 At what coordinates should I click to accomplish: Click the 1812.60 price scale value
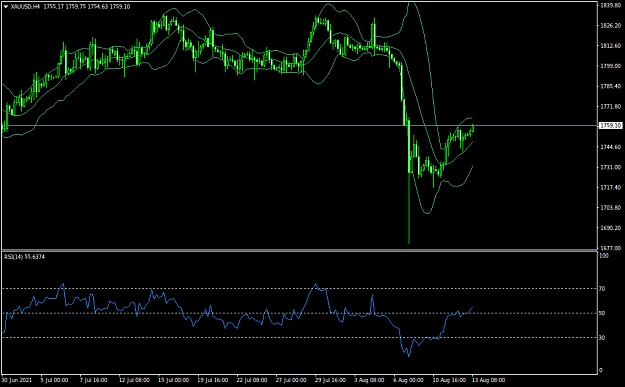pos(611,46)
